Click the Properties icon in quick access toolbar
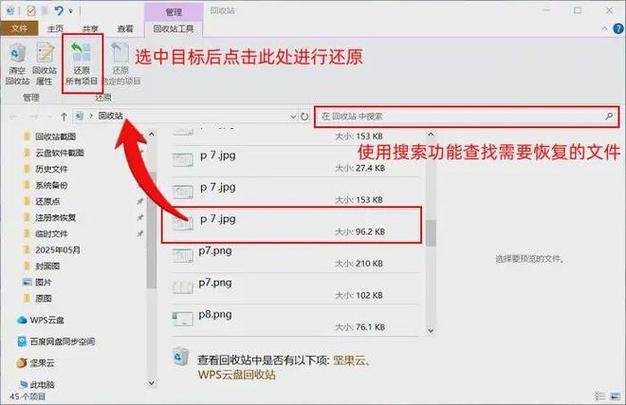 click(x=31, y=11)
